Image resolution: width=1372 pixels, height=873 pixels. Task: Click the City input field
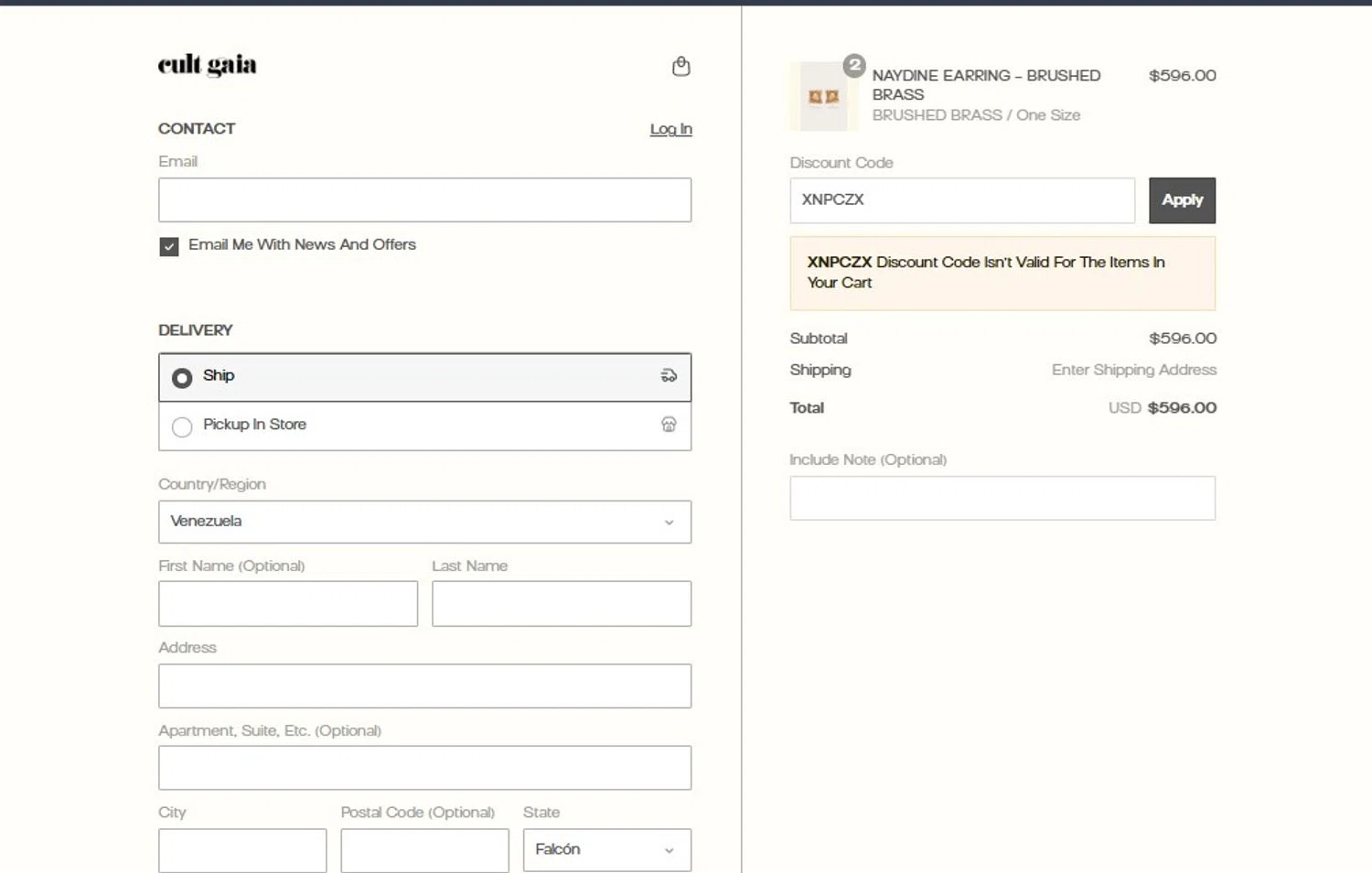[242, 850]
